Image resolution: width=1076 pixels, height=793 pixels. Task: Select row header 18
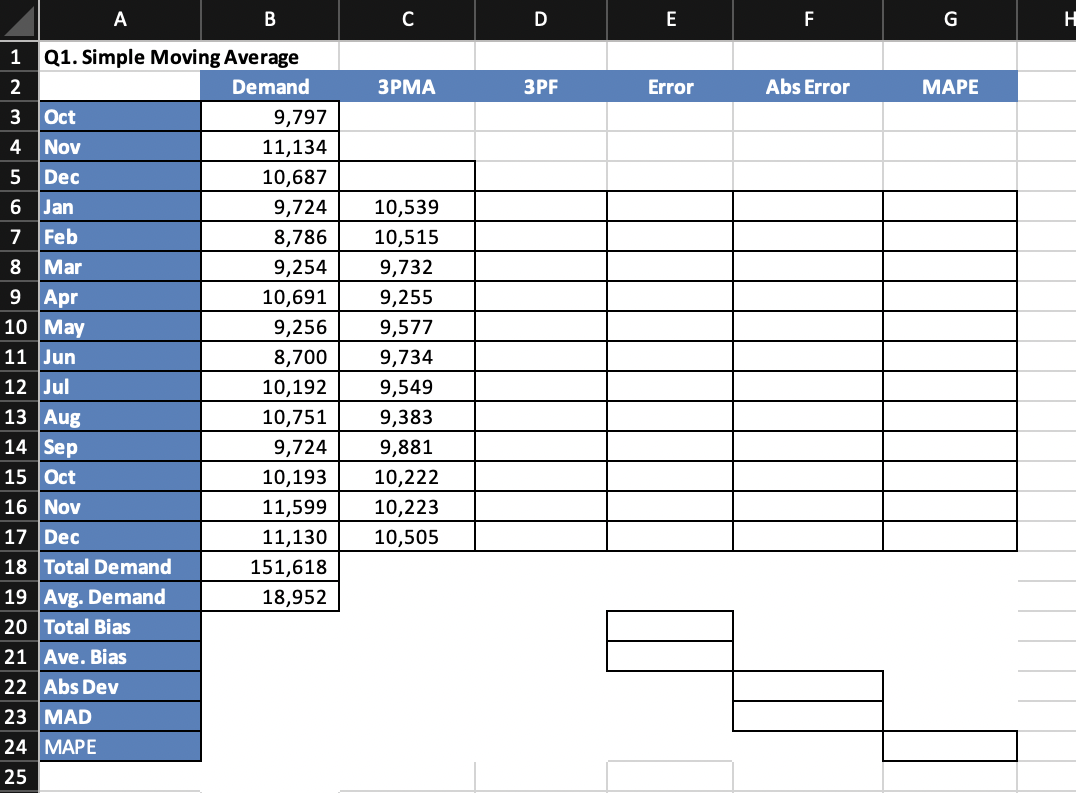tap(18, 566)
